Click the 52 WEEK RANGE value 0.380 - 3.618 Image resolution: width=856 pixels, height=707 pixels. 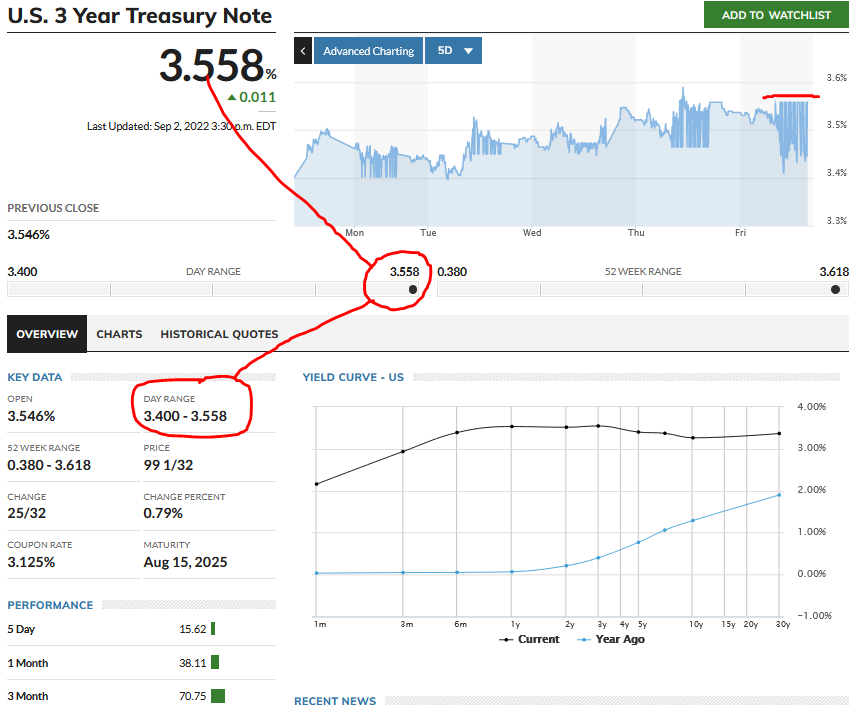49,465
